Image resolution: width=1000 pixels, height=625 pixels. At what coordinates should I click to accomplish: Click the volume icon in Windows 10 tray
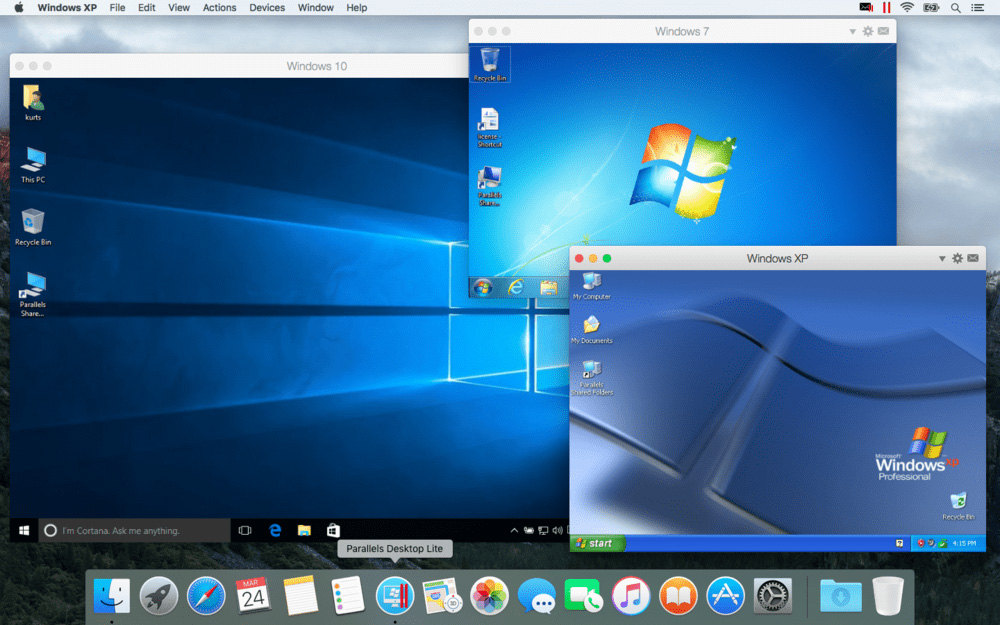[x=557, y=531]
